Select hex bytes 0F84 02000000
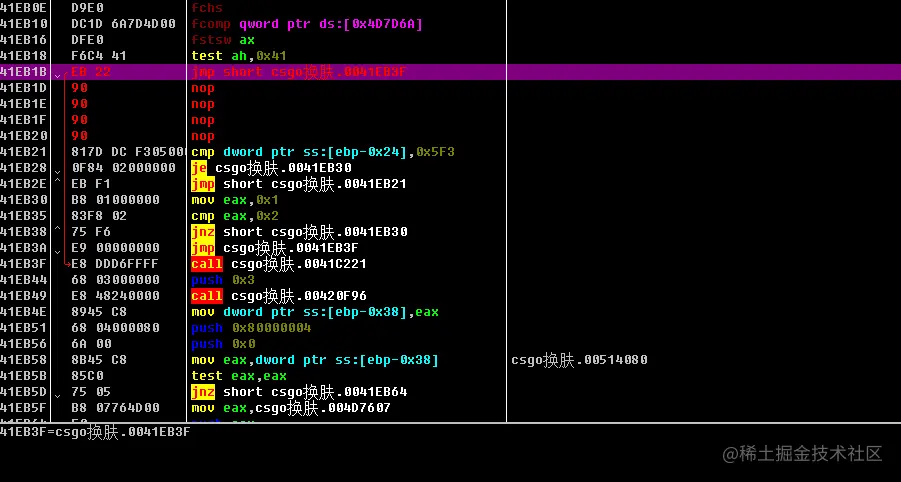The image size is (901, 482). click(x=123, y=168)
